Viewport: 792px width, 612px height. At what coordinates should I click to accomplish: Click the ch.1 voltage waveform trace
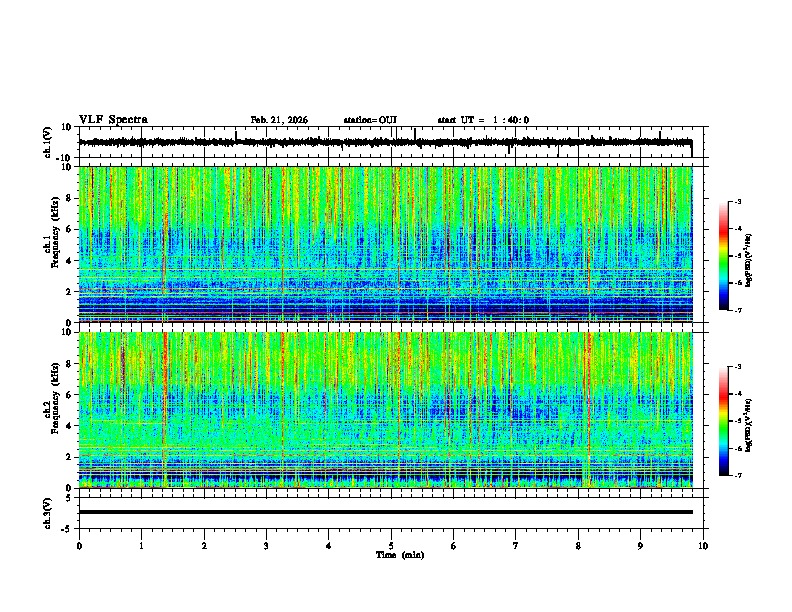[x=385, y=142]
